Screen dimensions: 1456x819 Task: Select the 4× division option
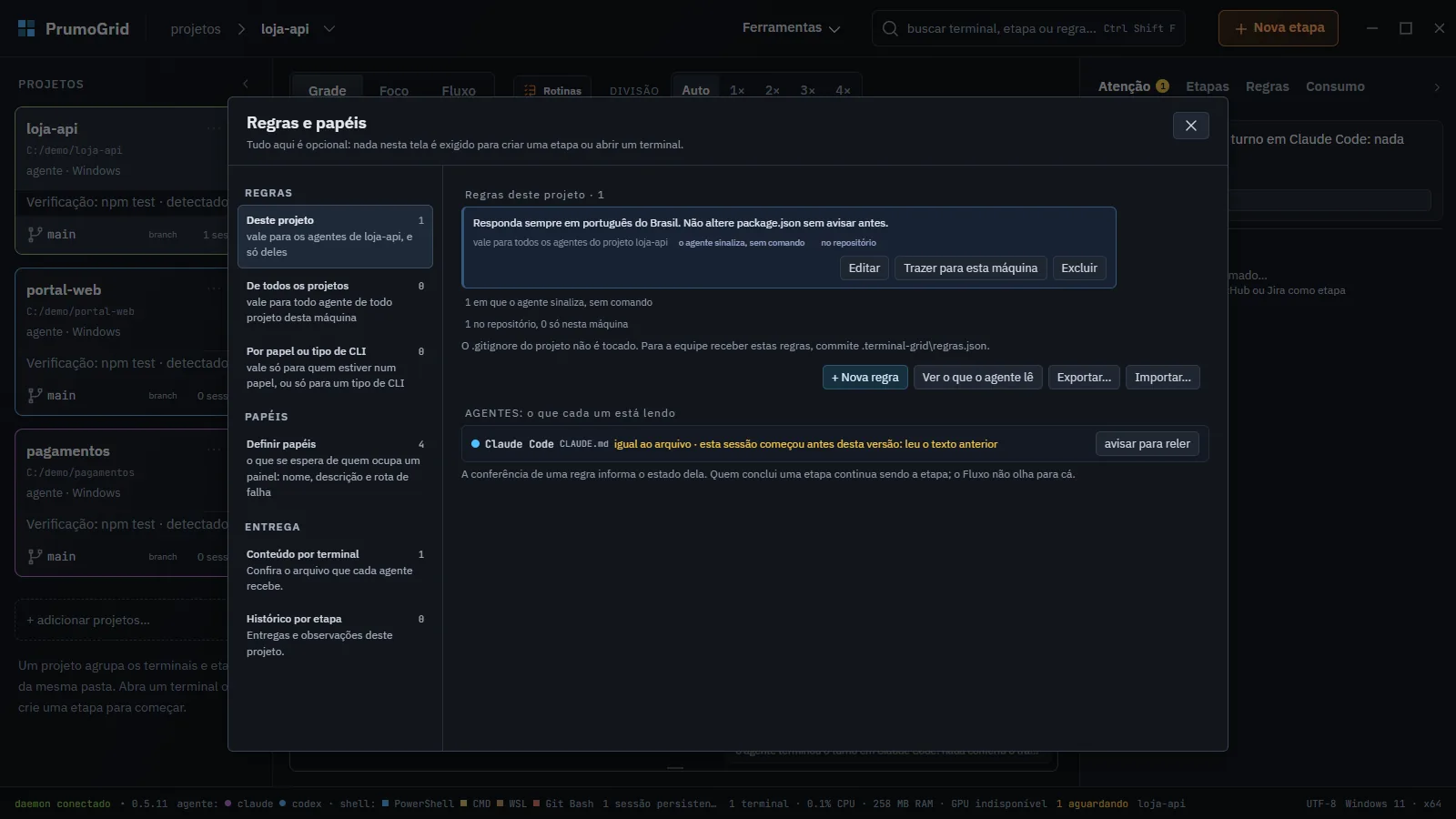(x=843, y=91)
